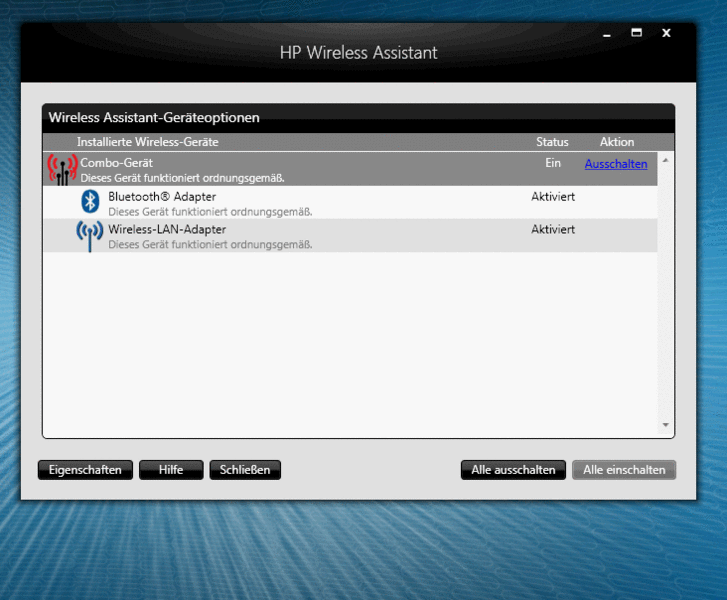Click status description under Combo-Gerät
Image resolution: width=727 pixels, height=600 pixels.
182,178
